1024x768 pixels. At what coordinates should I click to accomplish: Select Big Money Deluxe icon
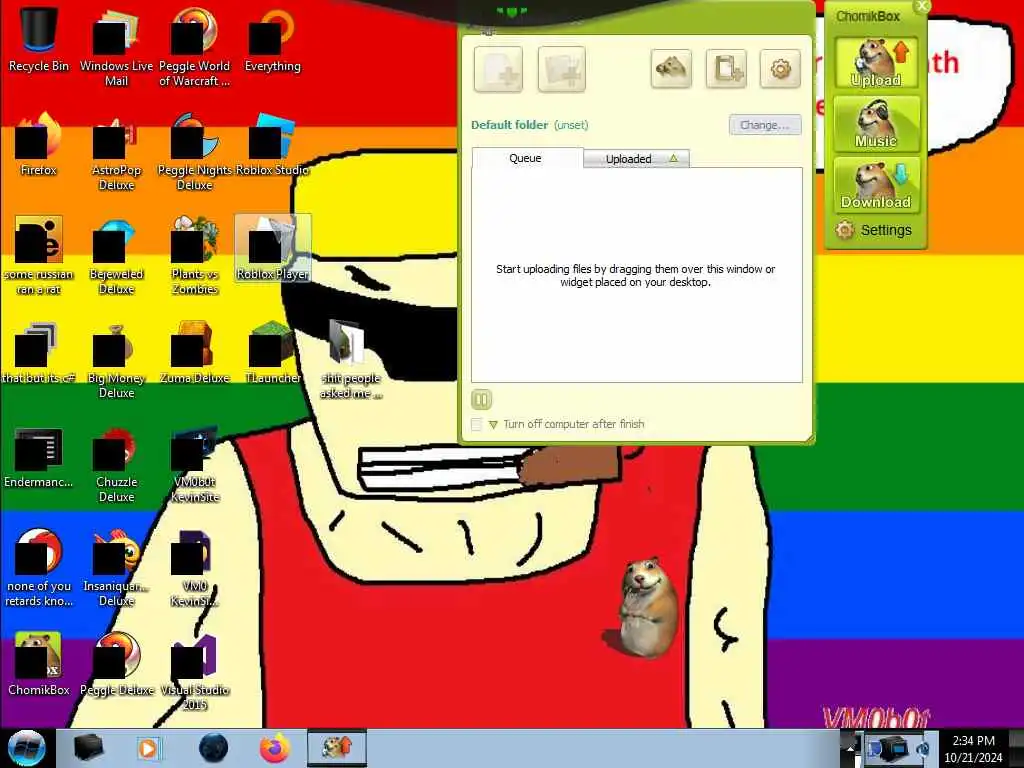[116, 359]
